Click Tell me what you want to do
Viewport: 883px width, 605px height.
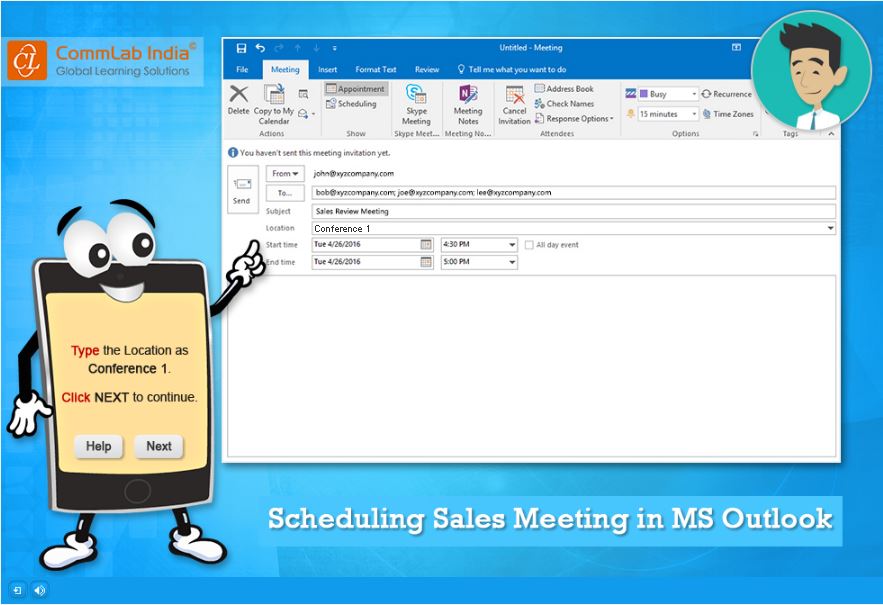point(511,69)
